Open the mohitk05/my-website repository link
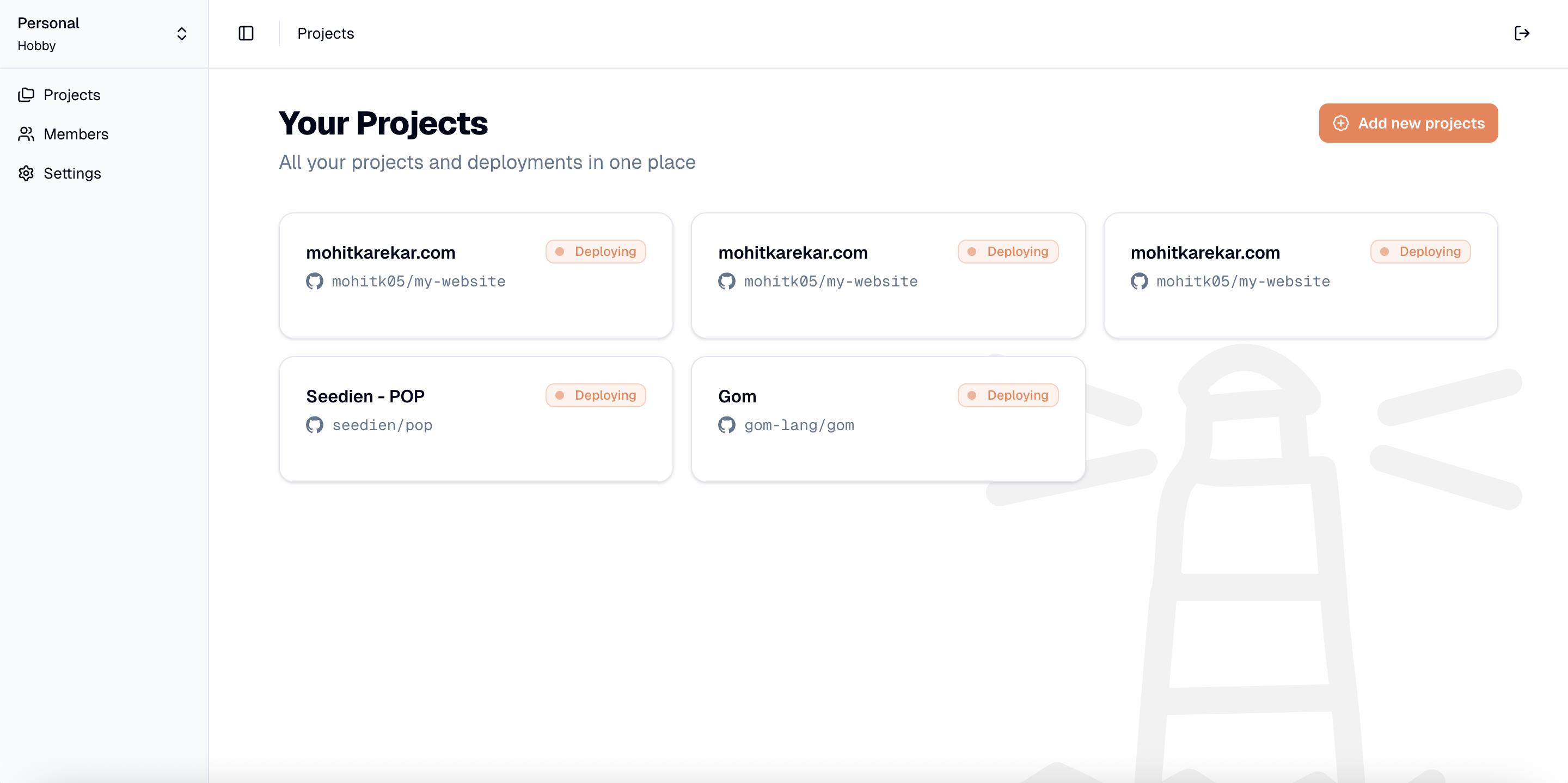The width and height of the screenshot is (1568, 783). 418,282
